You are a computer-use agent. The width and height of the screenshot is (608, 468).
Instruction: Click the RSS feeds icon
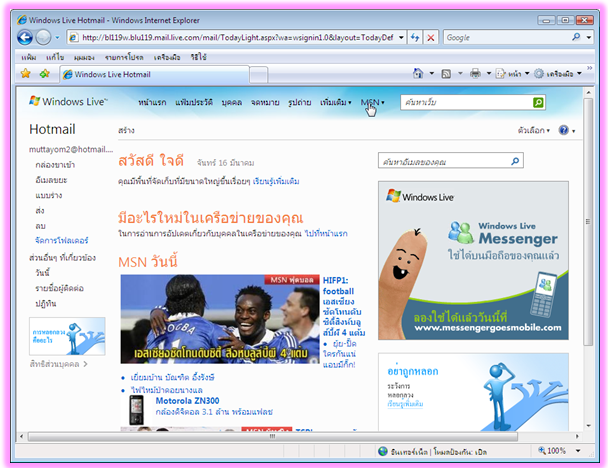[446, 74]
